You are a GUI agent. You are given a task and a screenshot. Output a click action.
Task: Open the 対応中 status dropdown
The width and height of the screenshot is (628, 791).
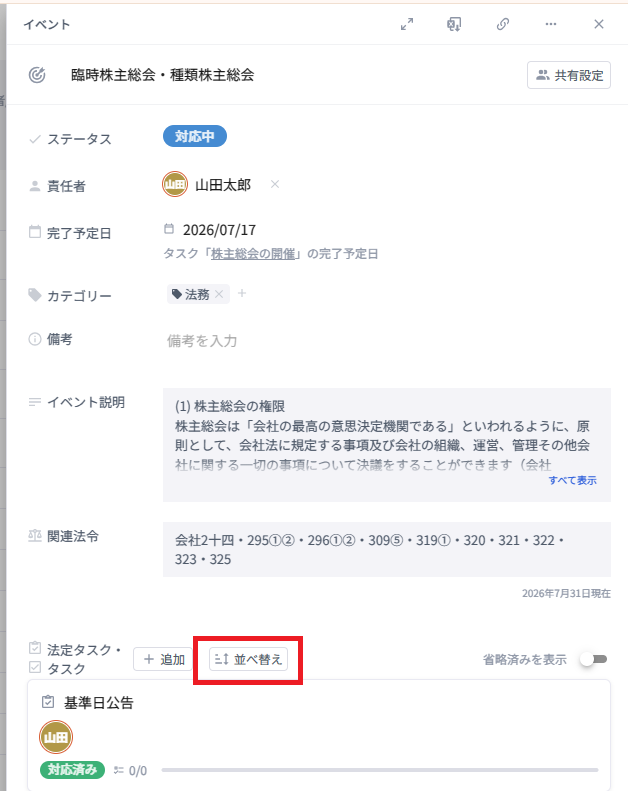pyautogui.click(x=195, y=137)
